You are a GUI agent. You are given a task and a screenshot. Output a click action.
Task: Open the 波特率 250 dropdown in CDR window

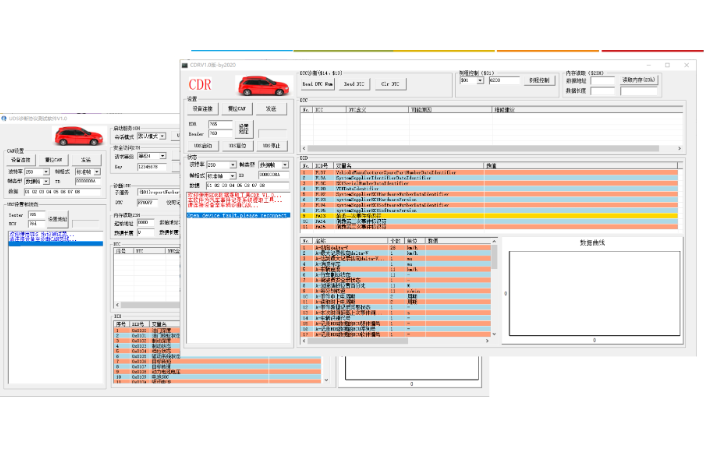pos(233,165)
